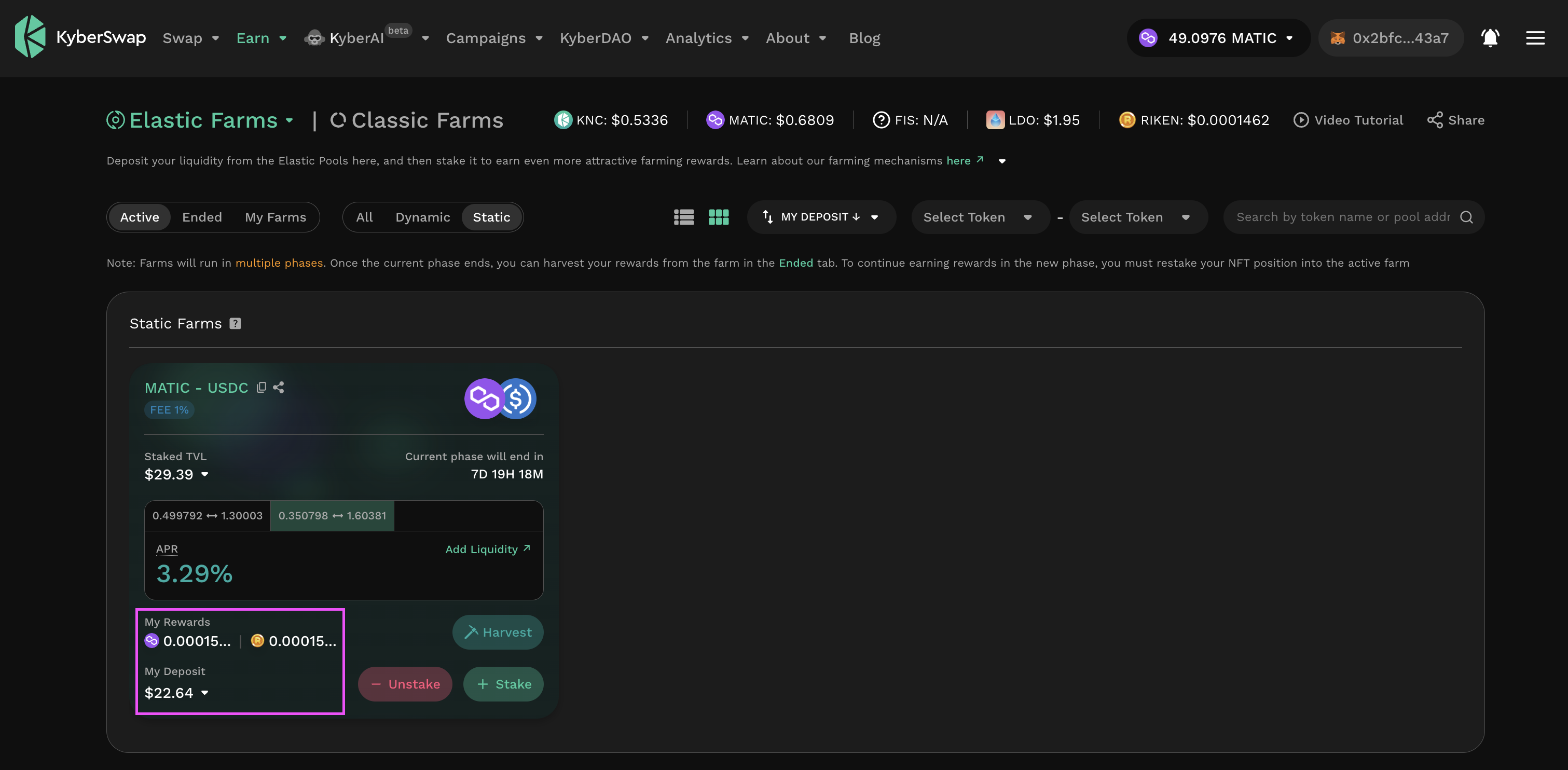Open the notification bell
The width and height of the screenshot is (1568, 770).
pos(1490,38)
